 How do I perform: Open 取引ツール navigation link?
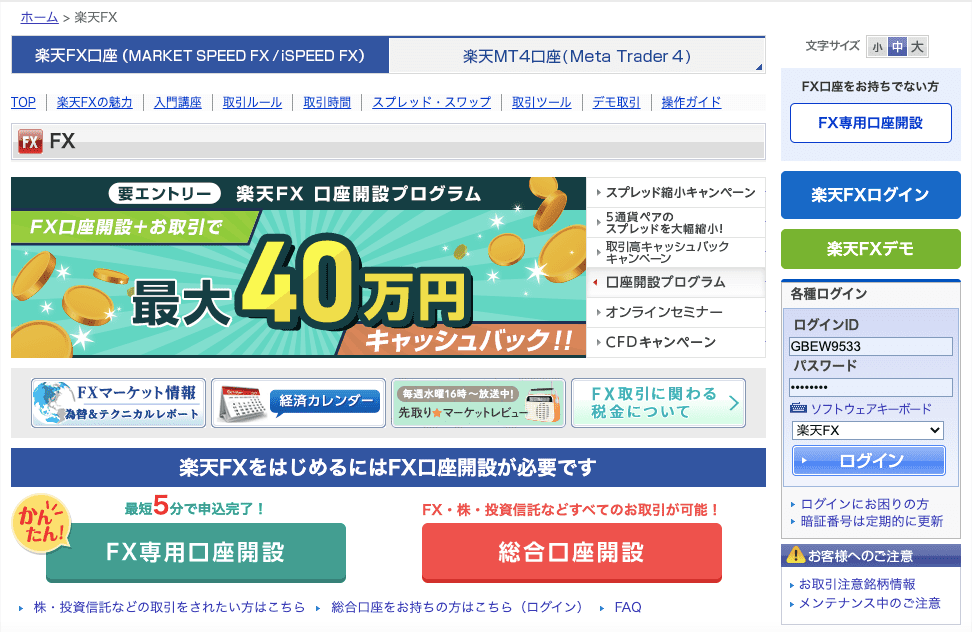click(542, 102)
